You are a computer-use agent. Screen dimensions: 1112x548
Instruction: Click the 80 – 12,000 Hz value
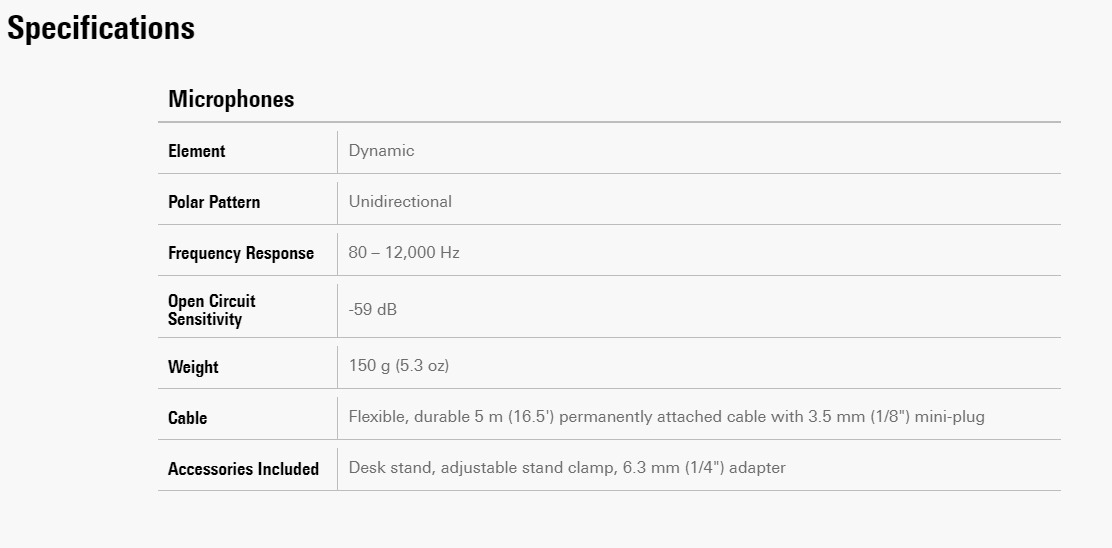404,253
